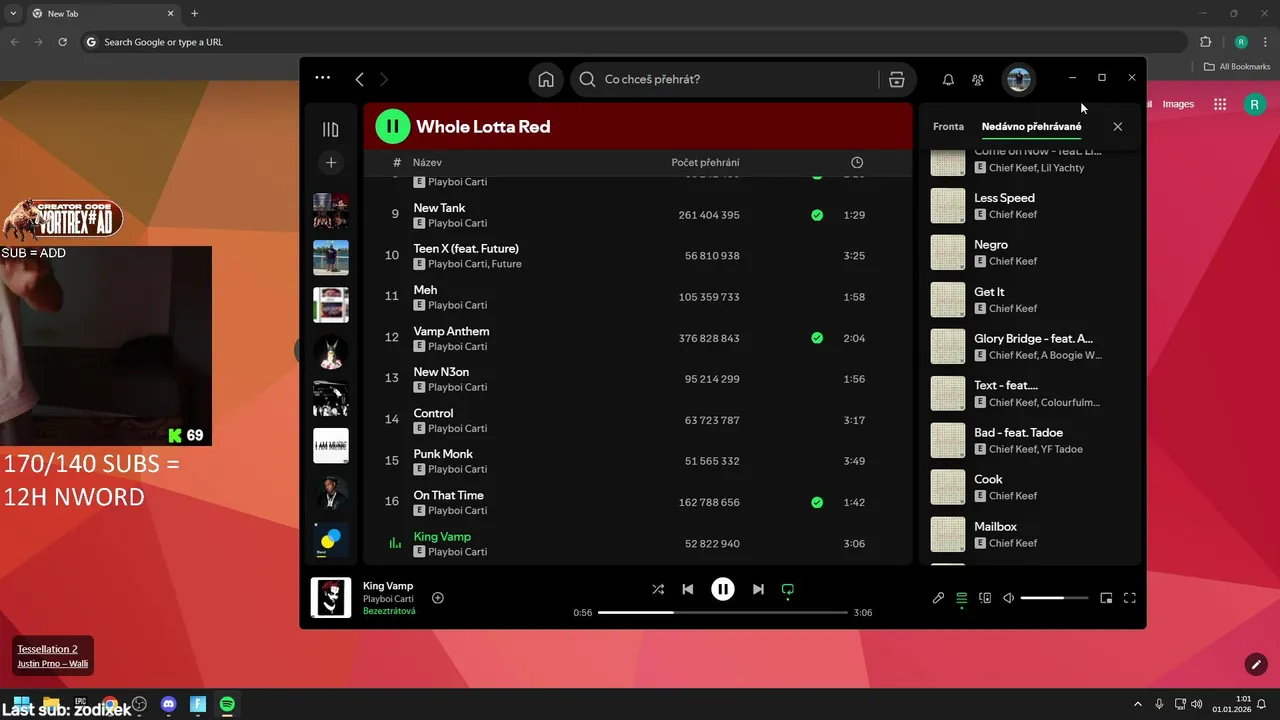The width and height of the screenshot is (1280, 720).
Task: Open the I AM MUSIC album in sidebar
Action: click(331, 445)
